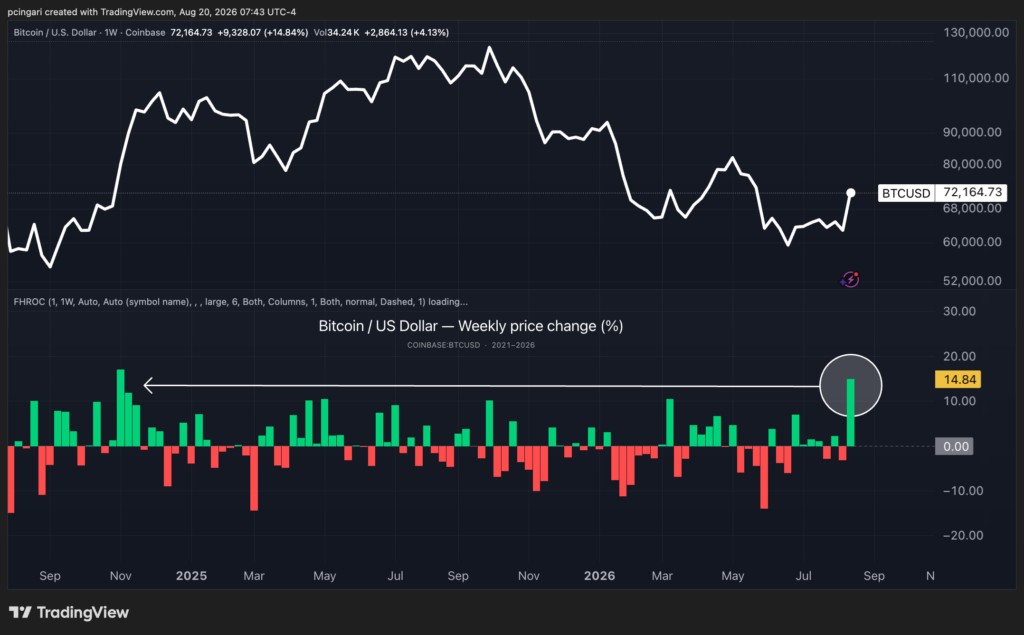Image resolution: width=1024 pixels, height=635 pixels.
Task: Click the purple lightning replay icon
Action: pos(850,280)
